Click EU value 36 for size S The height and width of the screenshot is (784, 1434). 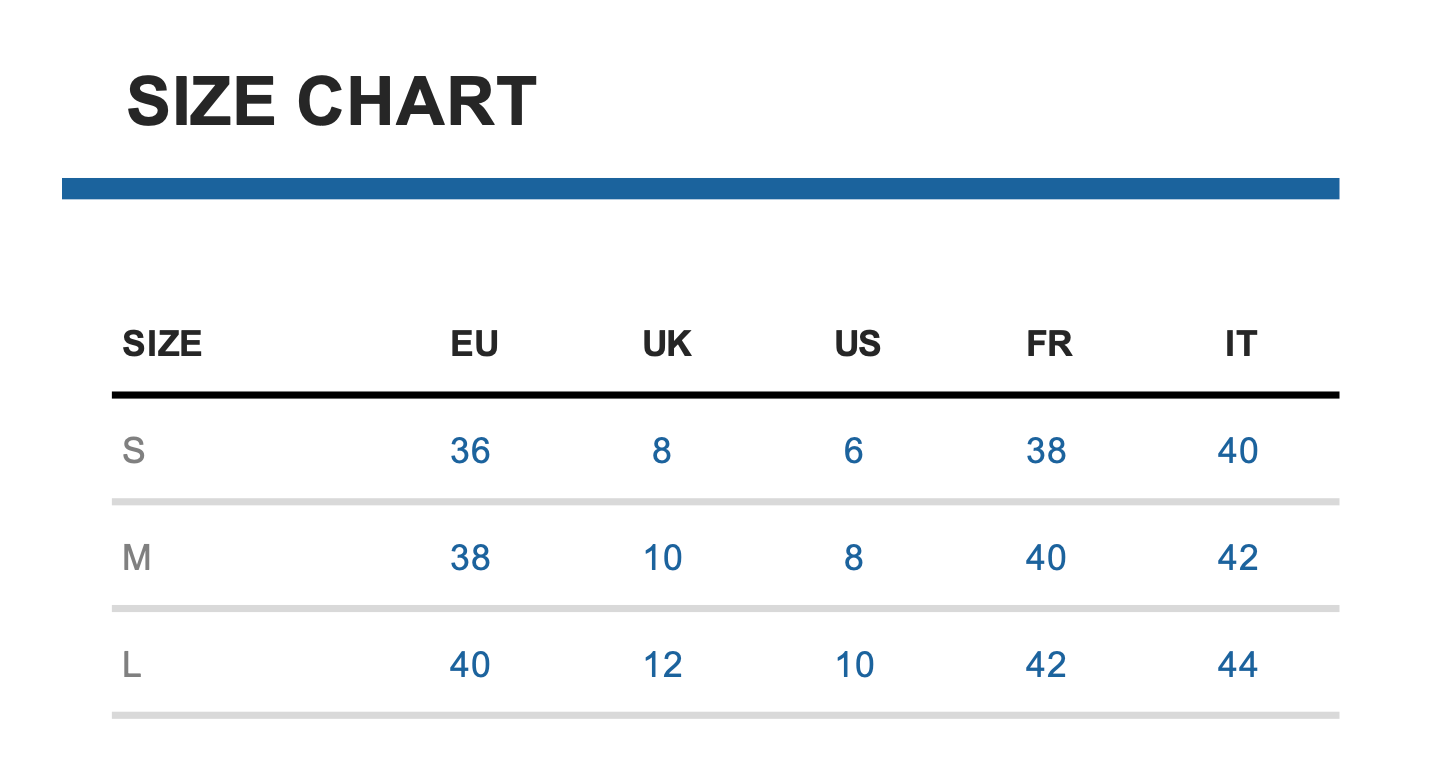click(x=470, y=451)
